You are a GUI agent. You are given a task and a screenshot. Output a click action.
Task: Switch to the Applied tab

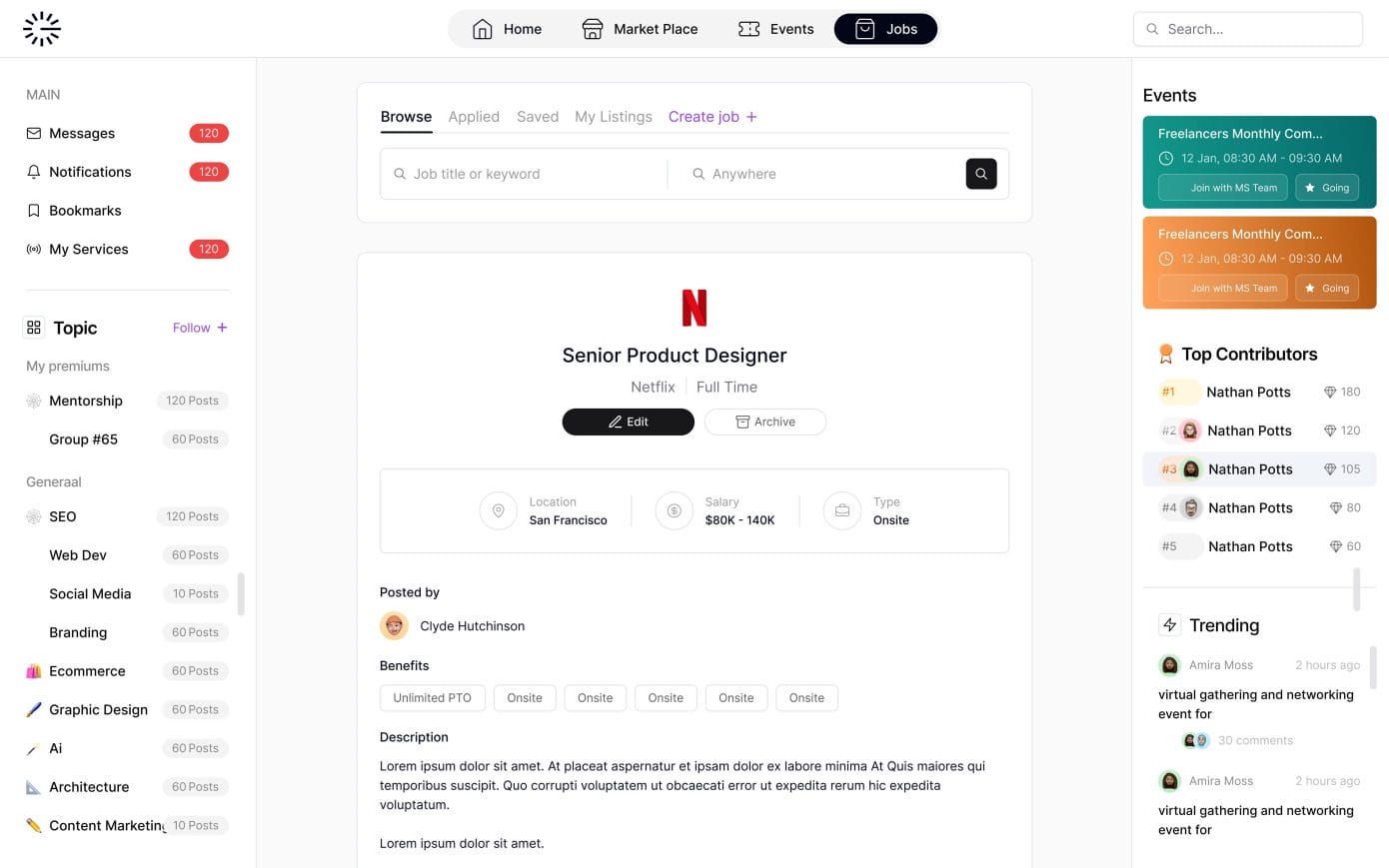474,117
